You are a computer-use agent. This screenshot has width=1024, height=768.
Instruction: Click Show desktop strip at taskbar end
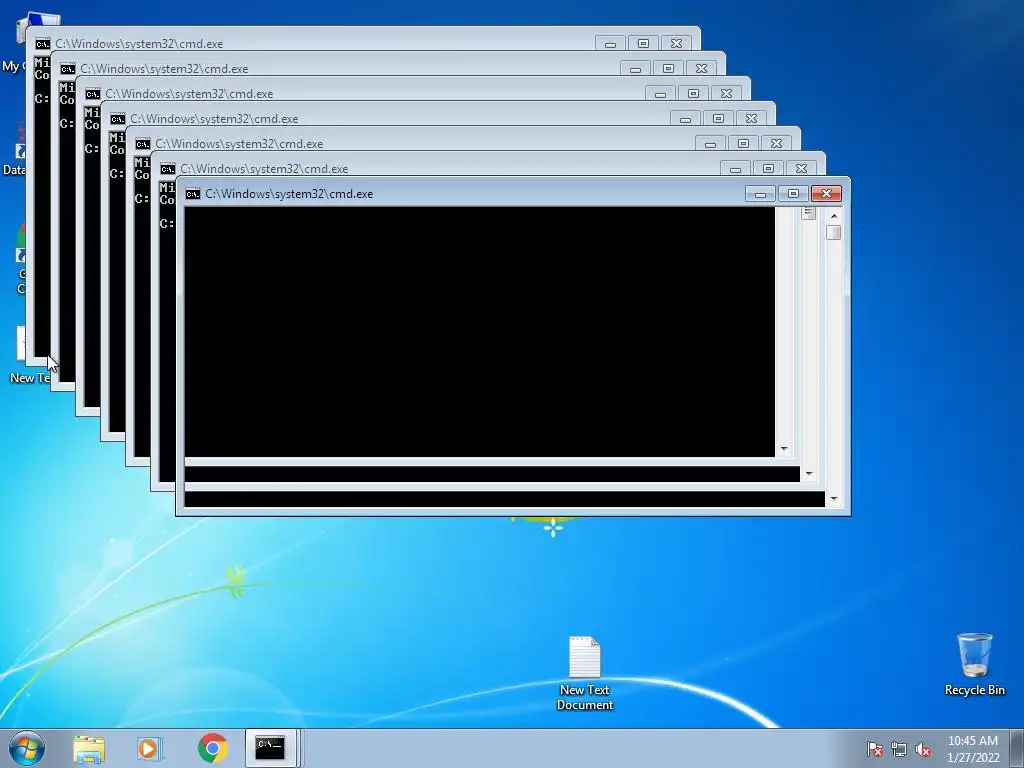pyautogui.click(x=1017, y=748)
